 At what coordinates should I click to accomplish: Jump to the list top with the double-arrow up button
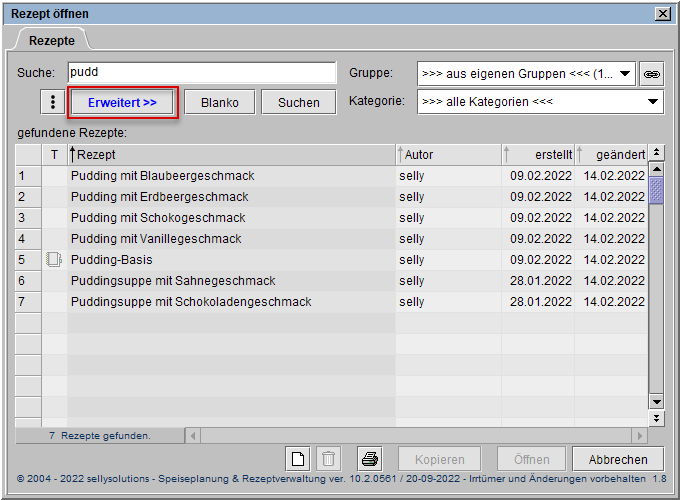click(x=656, y=153)
